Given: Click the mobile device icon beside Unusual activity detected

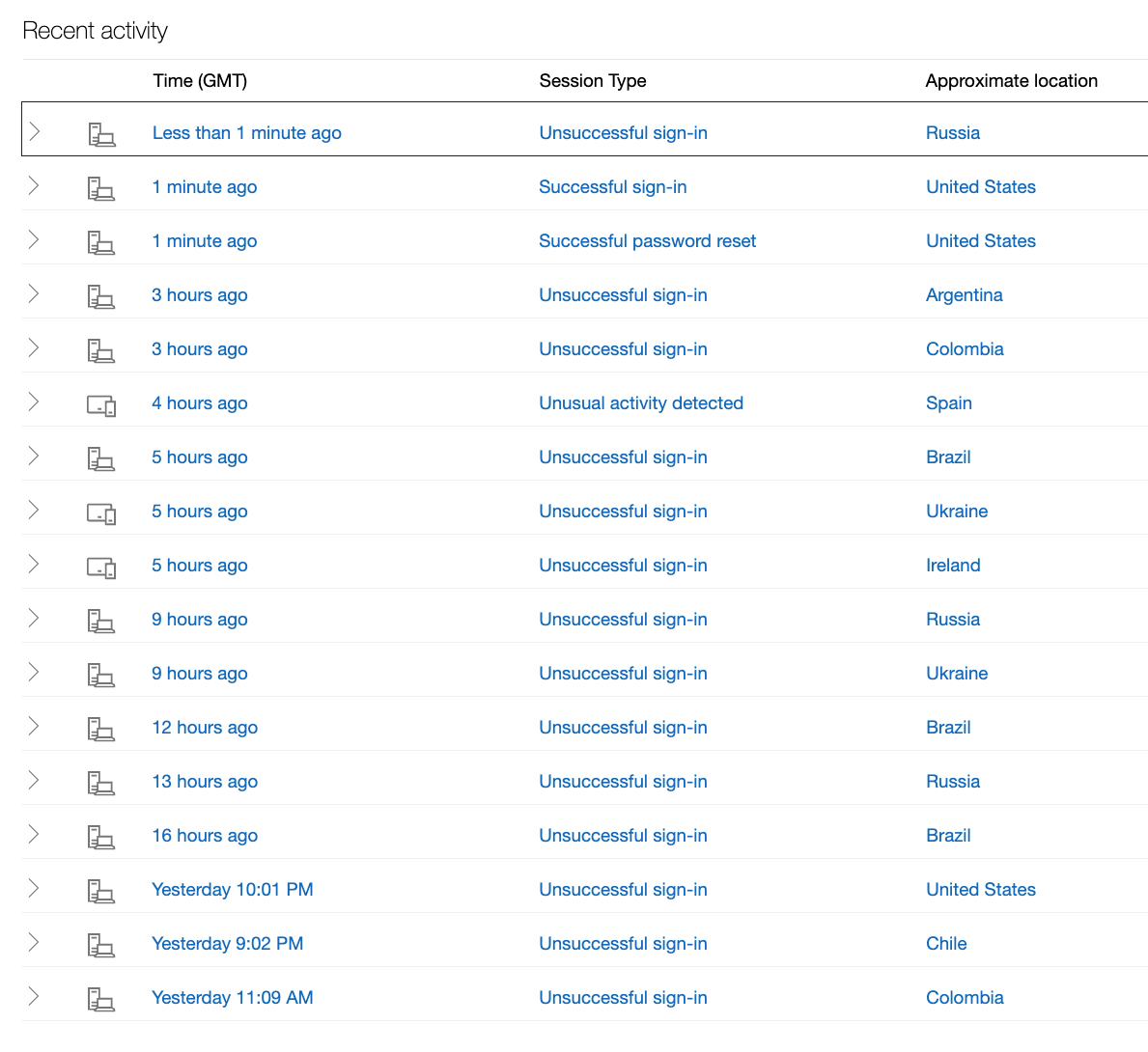Looking at the screenshot, I should click(x=101, y=405).
